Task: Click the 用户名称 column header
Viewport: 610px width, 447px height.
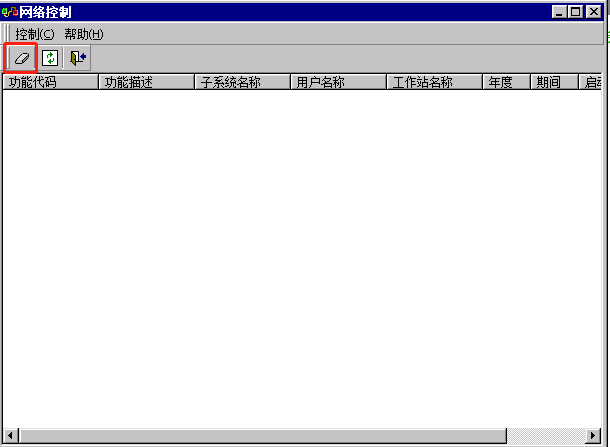Action: 338,82
